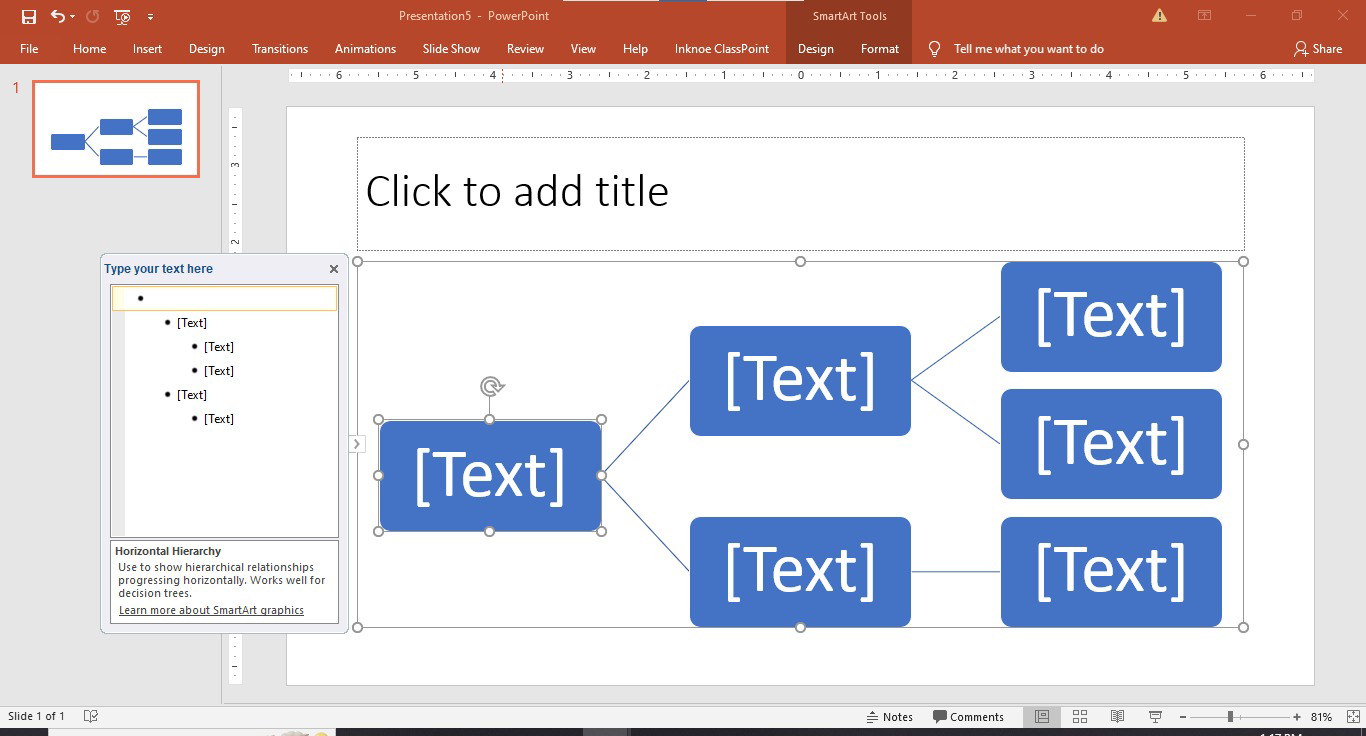
Task: Click the zoom slider handle
Action: pos(1230,716)
